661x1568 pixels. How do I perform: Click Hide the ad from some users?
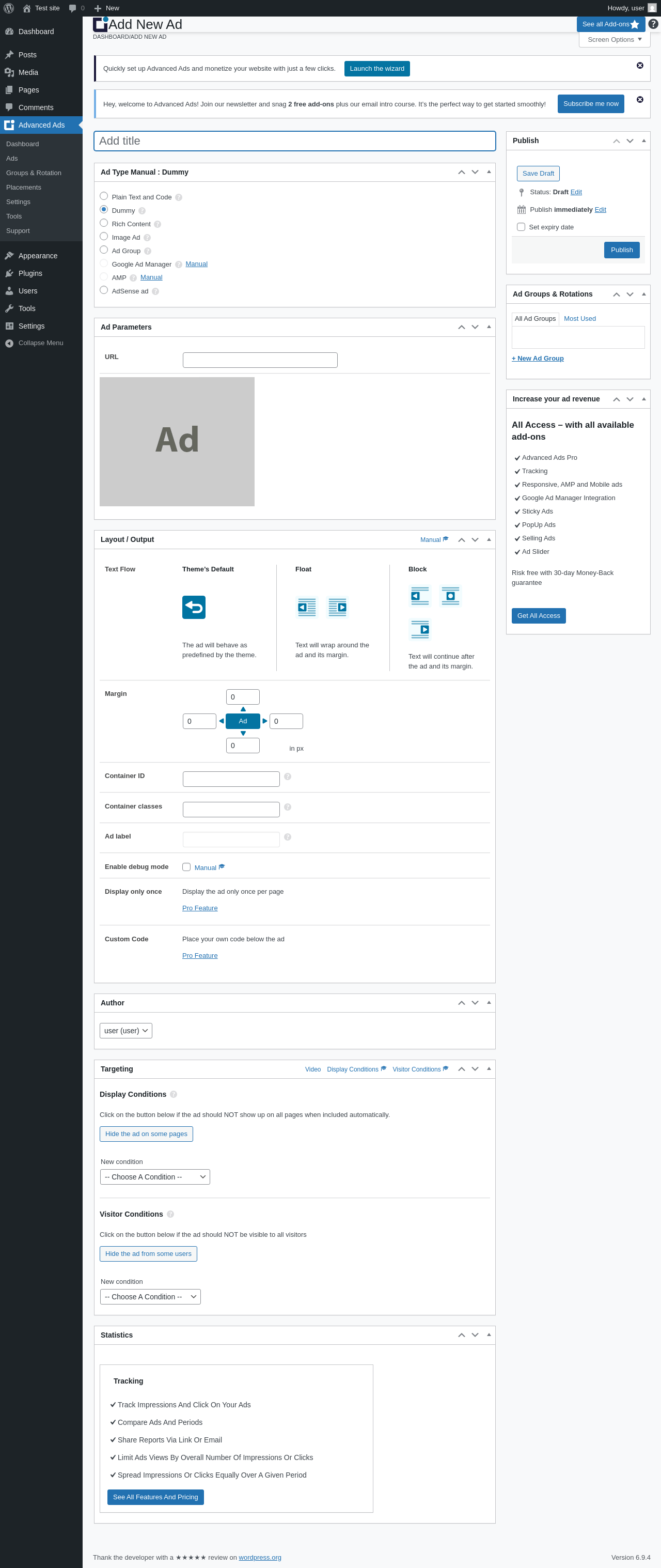tap(148, 1254)
